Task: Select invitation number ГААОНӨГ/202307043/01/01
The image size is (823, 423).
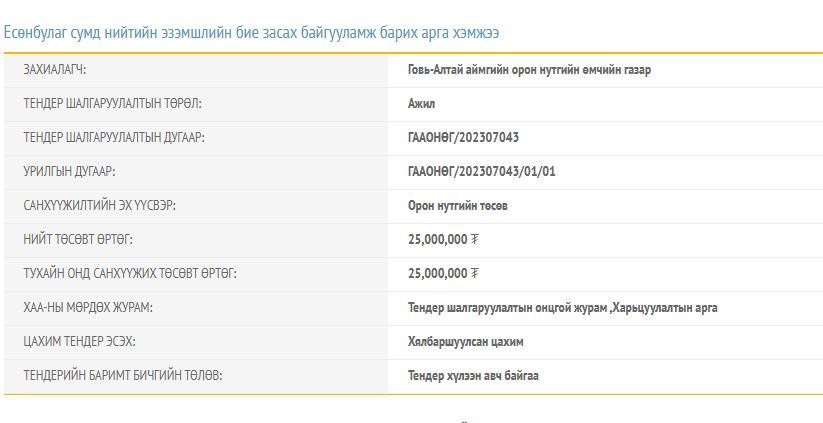Action: coord(481,172)
